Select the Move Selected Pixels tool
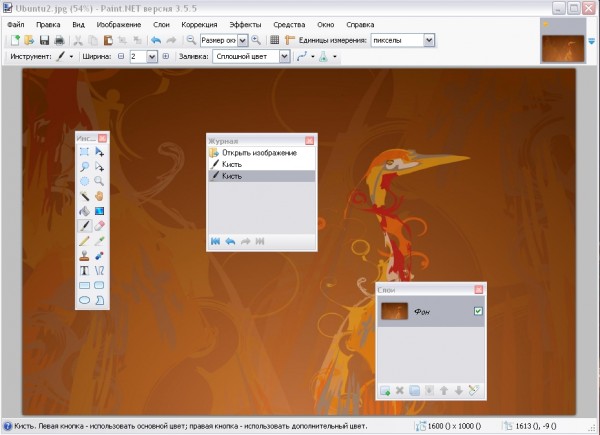Viewport: 600px width, 435px height. point(99,152)
